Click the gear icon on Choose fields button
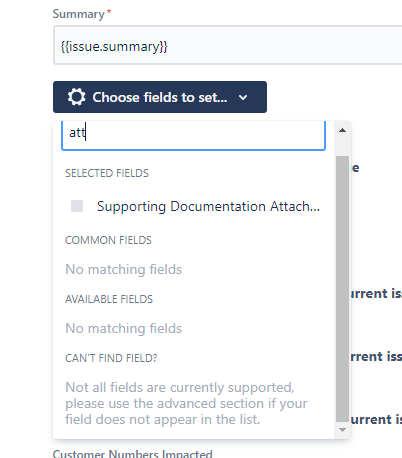402x458 pixels. pos(77,97)
